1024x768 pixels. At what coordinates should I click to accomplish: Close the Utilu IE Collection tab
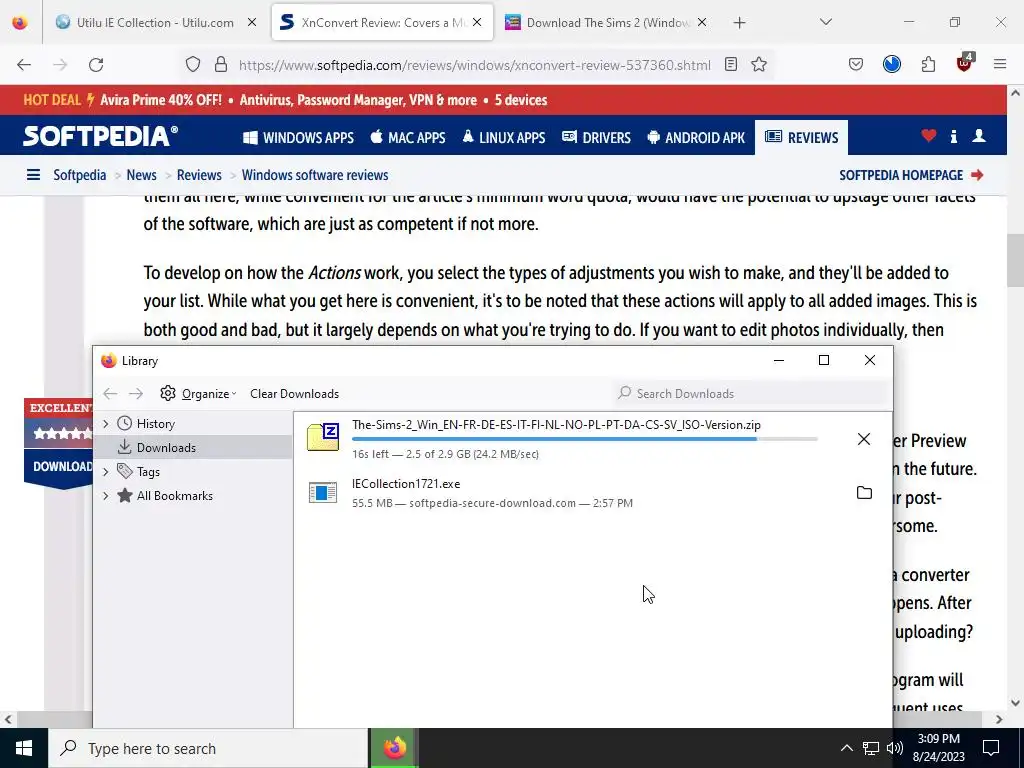point(252,23)
